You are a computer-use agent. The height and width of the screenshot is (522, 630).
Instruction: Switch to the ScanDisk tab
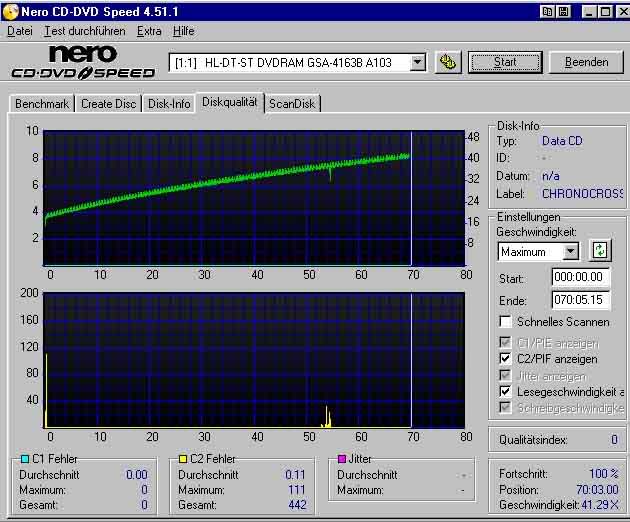point(292,104)
